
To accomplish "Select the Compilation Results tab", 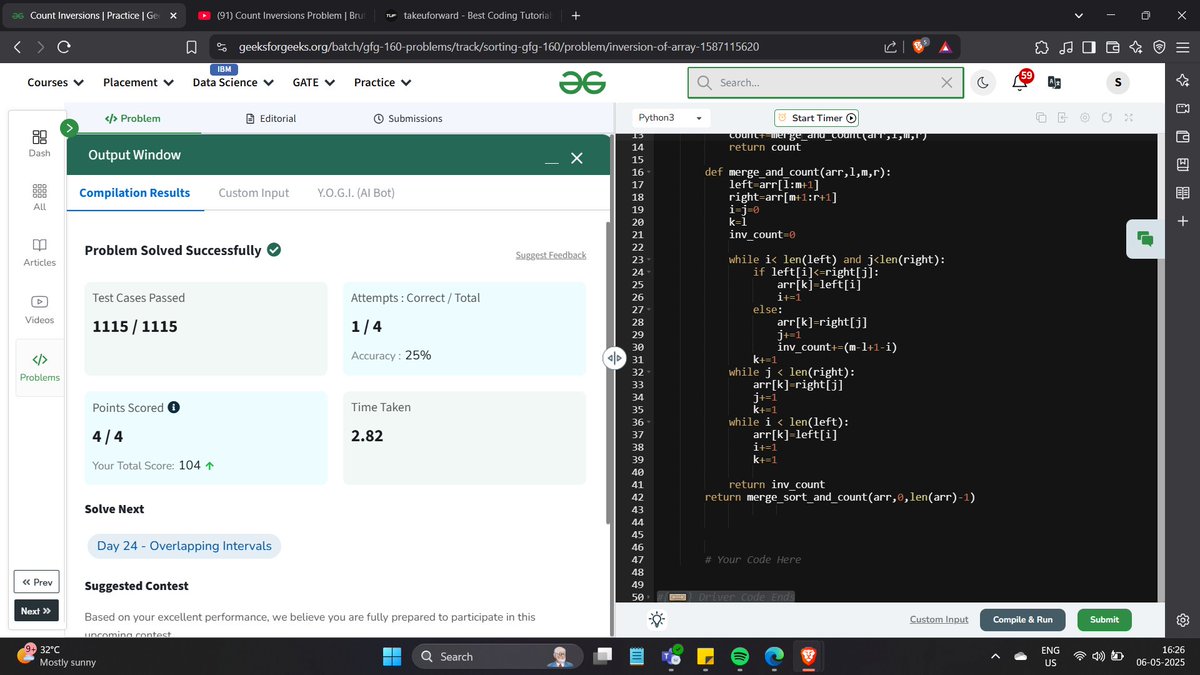I will [x=134, y=193].
